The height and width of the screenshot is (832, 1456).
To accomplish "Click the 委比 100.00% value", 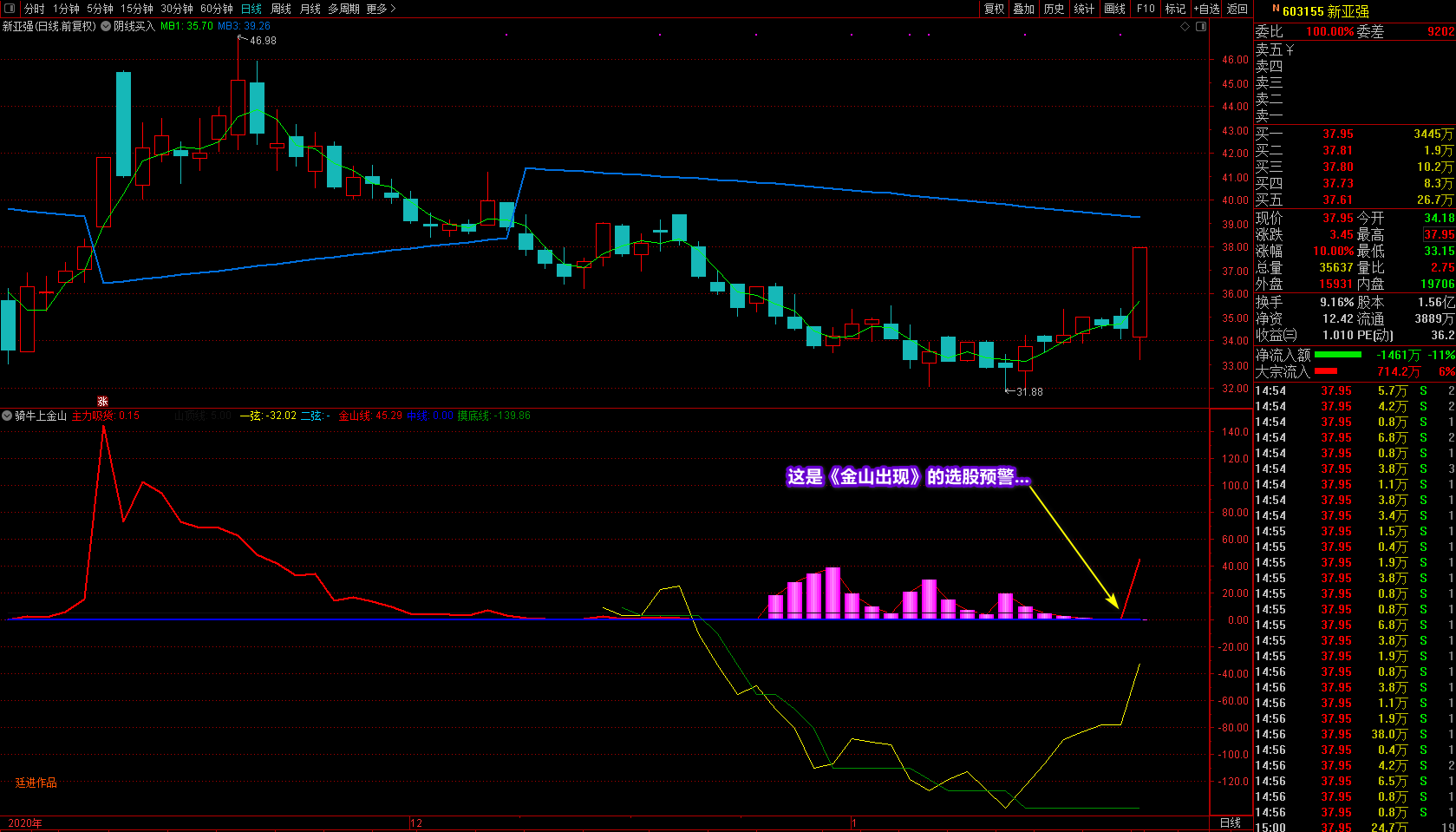I will click(x=1330, y=31).
